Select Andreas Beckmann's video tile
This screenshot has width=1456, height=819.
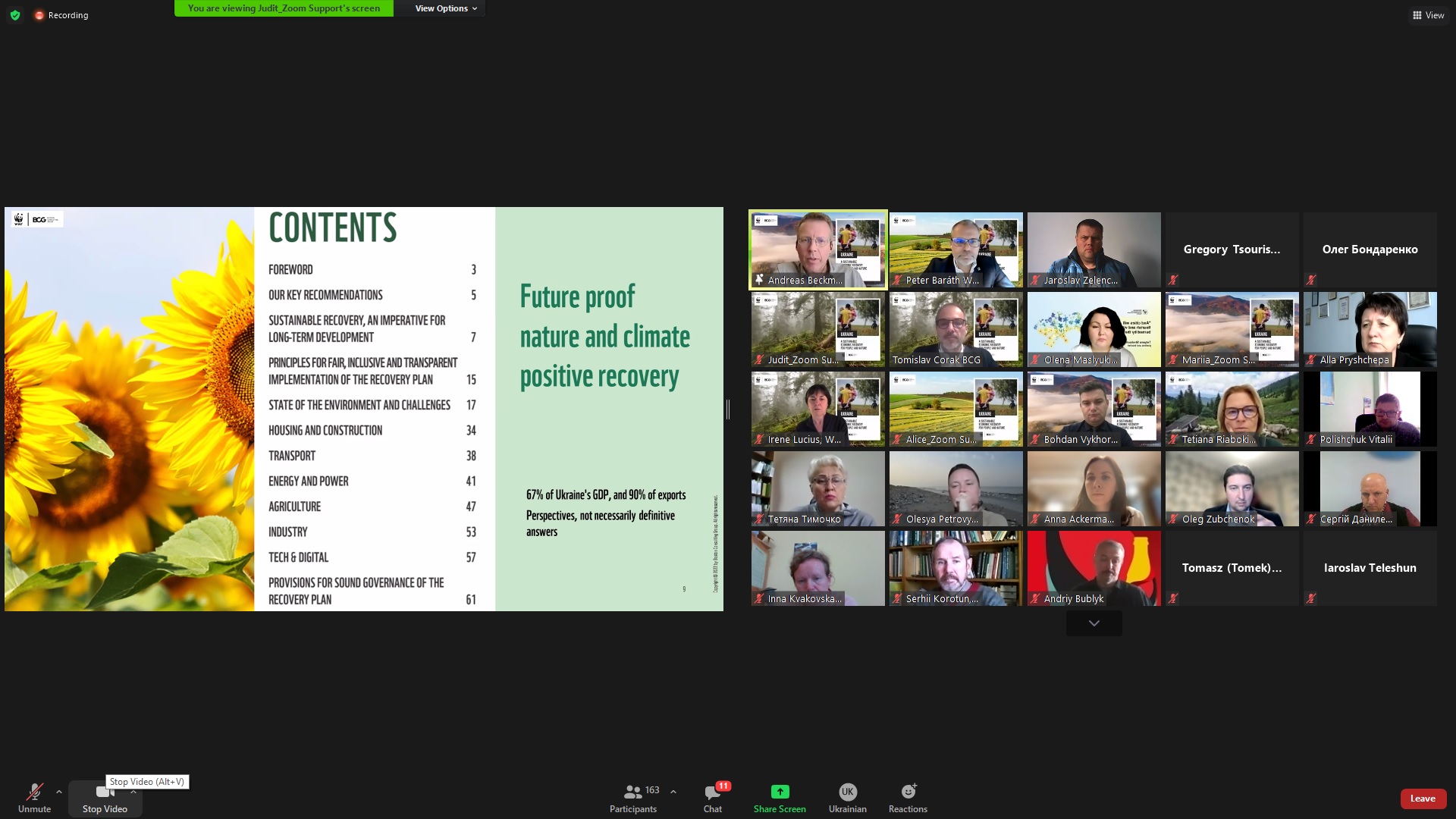point(817,249)
